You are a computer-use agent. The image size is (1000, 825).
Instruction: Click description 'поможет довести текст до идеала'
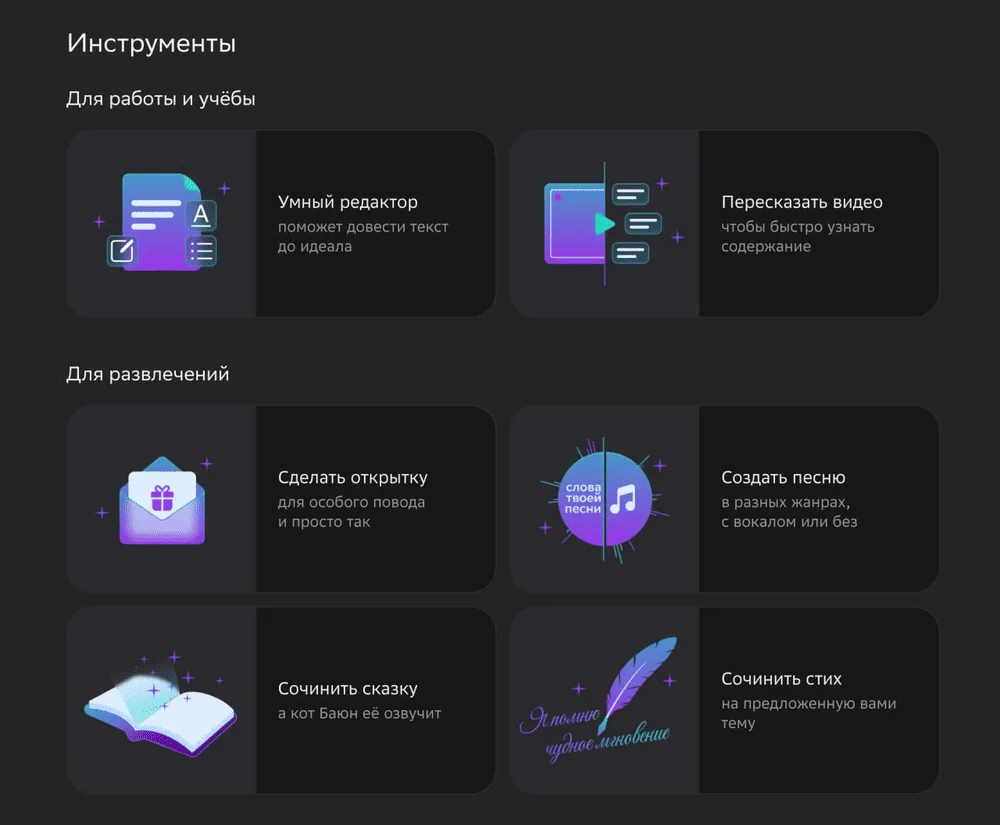coord(363,237)
